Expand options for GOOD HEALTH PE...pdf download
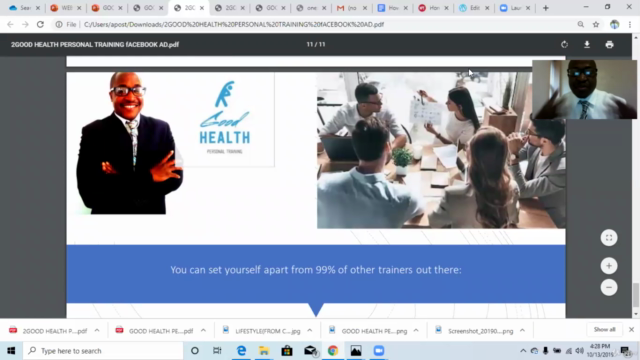The image size is (640, 360). [x=203, y=331]
